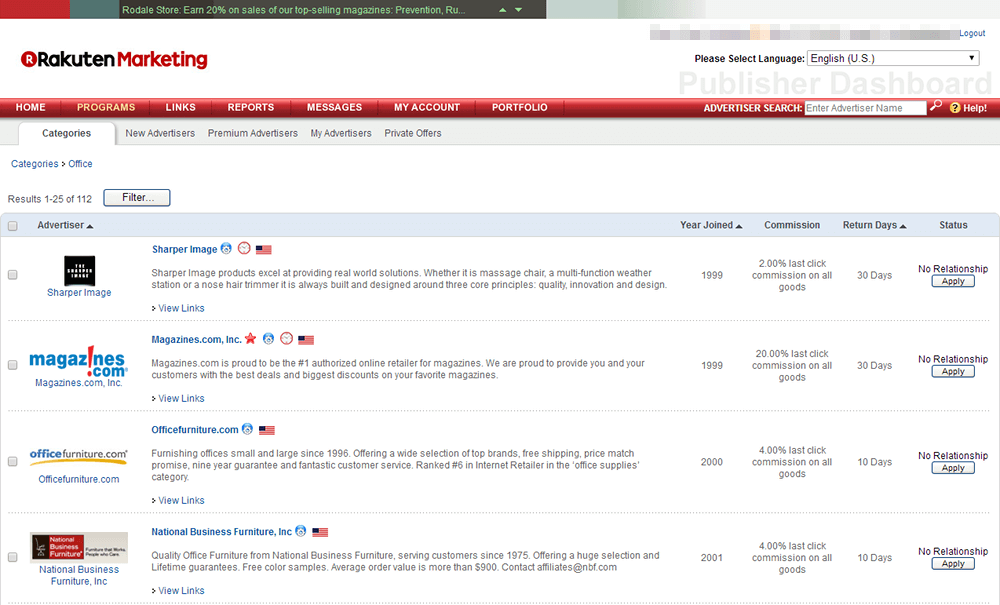Open the language selection dropdown
Image resolution: width=1000 pixels, height=605 pixels.
tap(893, 58)
